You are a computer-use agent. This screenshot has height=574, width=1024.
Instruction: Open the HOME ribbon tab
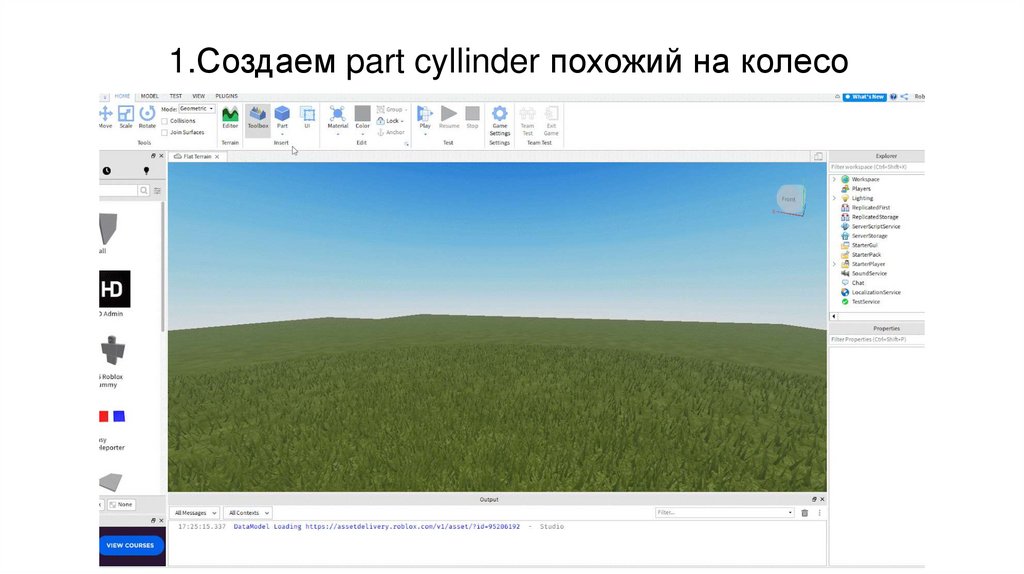click(x=122, y=96)
